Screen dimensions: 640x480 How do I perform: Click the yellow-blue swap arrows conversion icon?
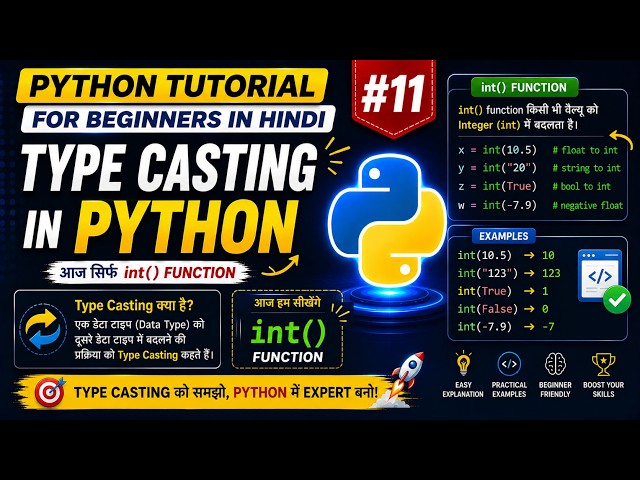tap(42, 329)
